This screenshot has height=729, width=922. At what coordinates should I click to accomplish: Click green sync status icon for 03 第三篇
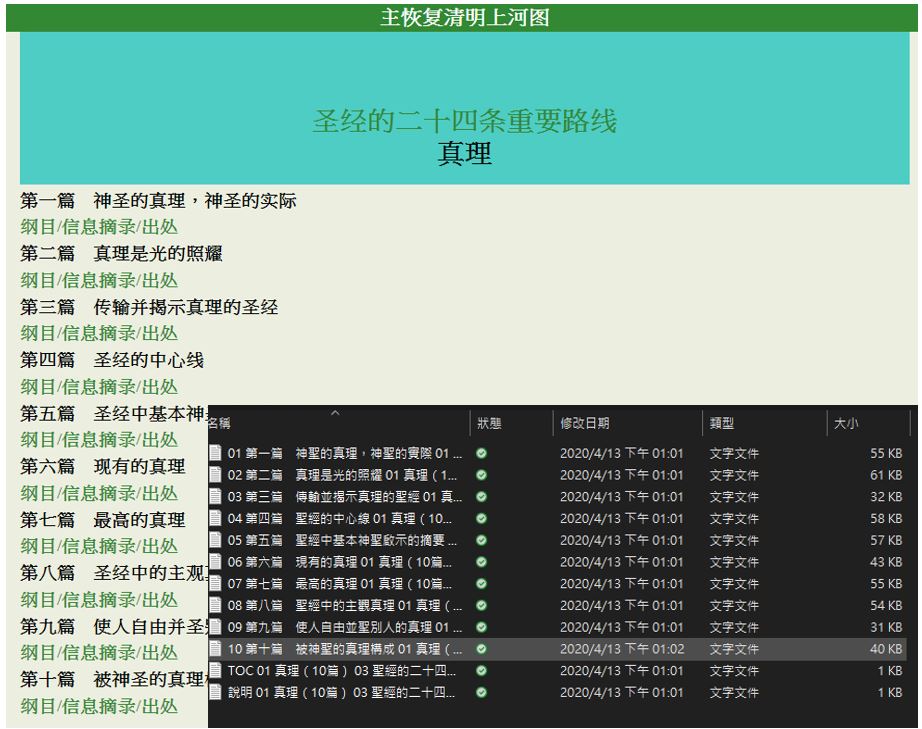point(482,497)
